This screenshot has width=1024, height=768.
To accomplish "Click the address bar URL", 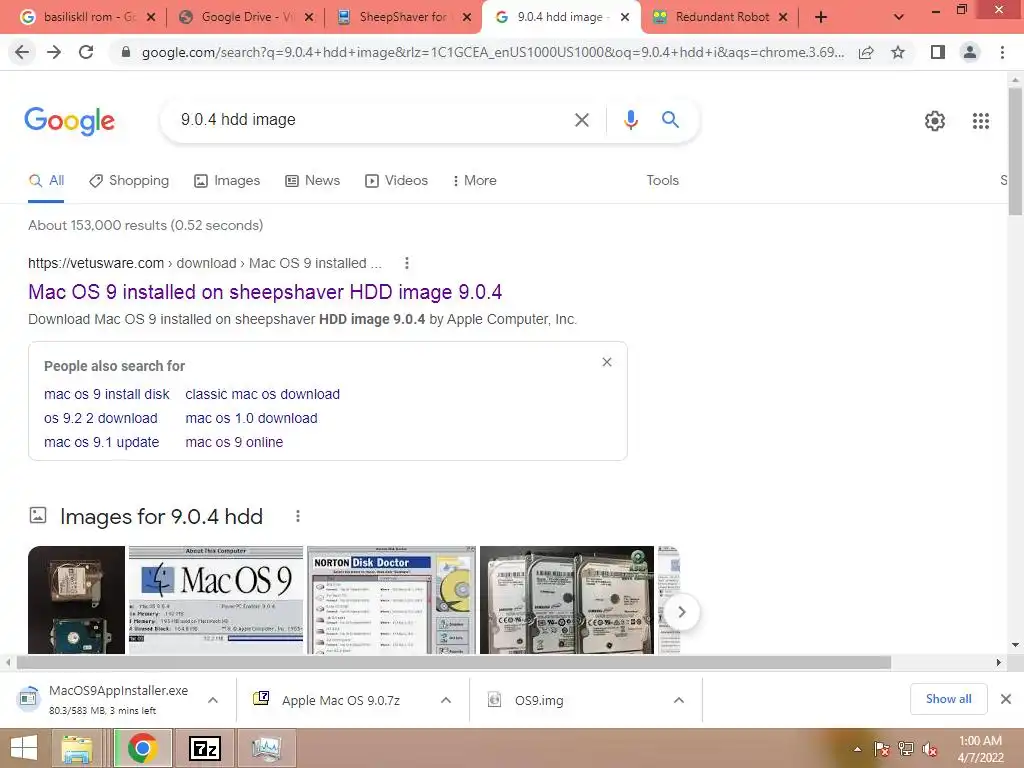I will 492,52.
